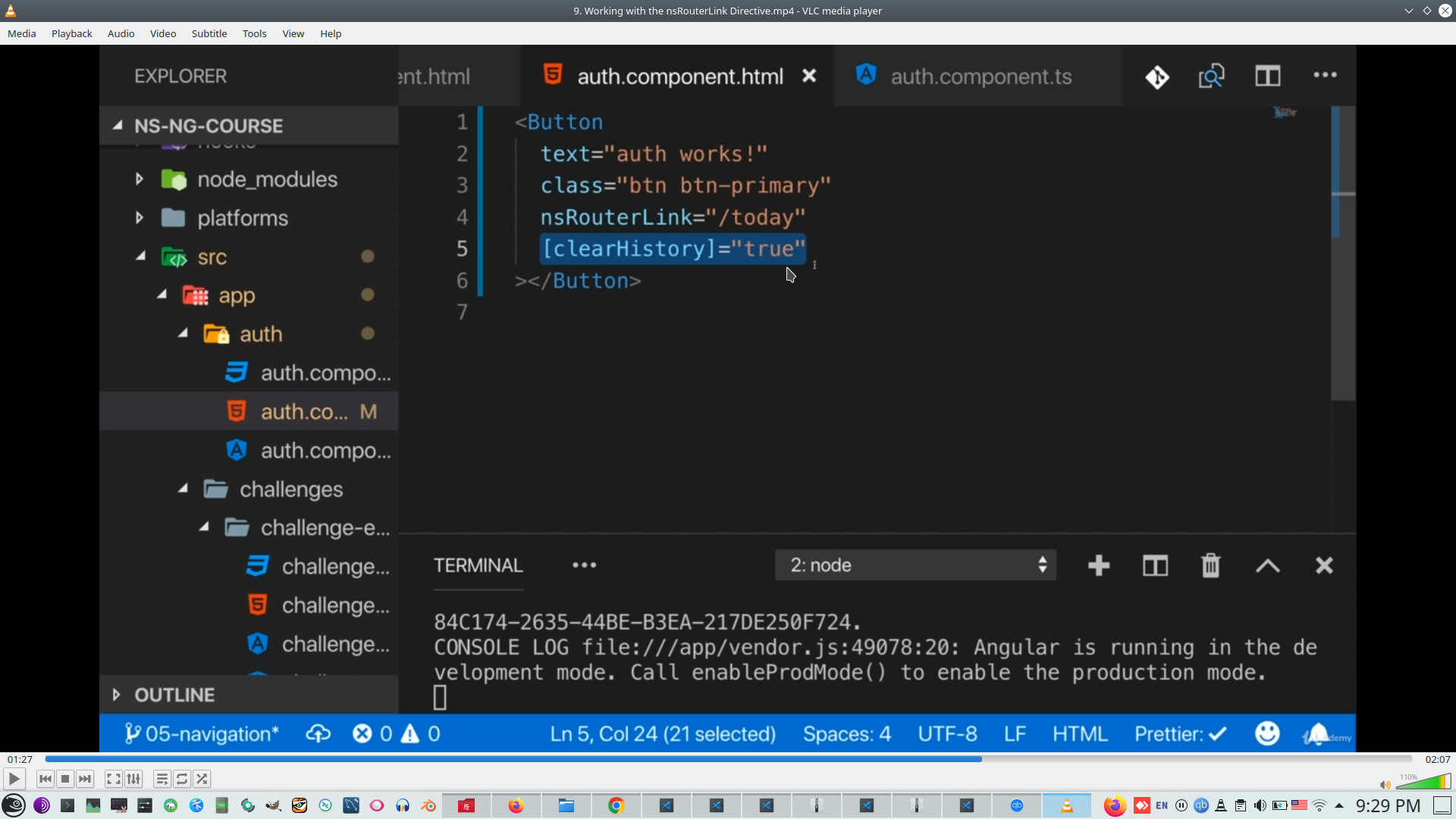Adjust the volume slider
1456x819 pixels.
[x=1424, y=783]
